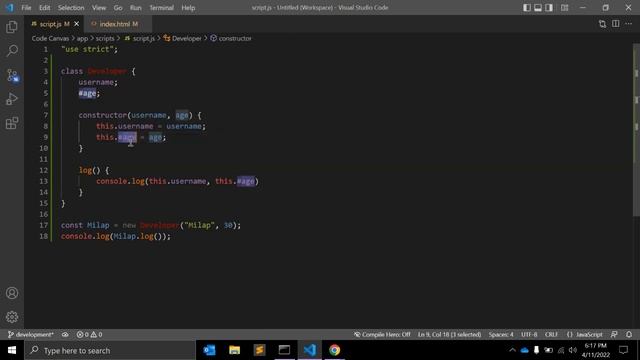The image size is (640, 360).
Task: Open the Extensions view
Action: coord(12,123)
